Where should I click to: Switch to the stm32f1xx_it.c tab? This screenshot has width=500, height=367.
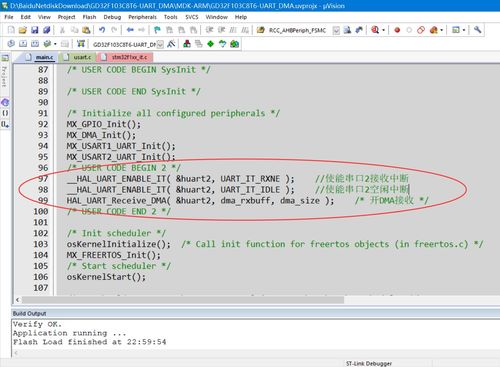point(125,57)
